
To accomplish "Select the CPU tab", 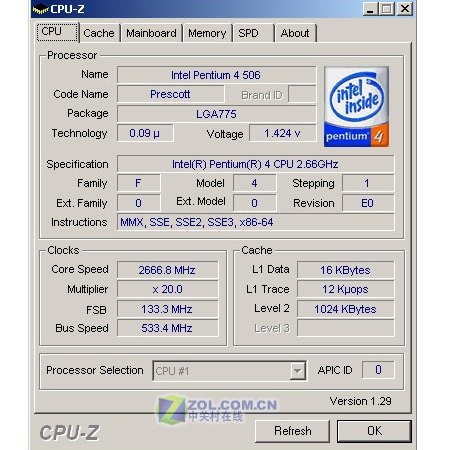I will pyautogui.click(x=57, y=32).
